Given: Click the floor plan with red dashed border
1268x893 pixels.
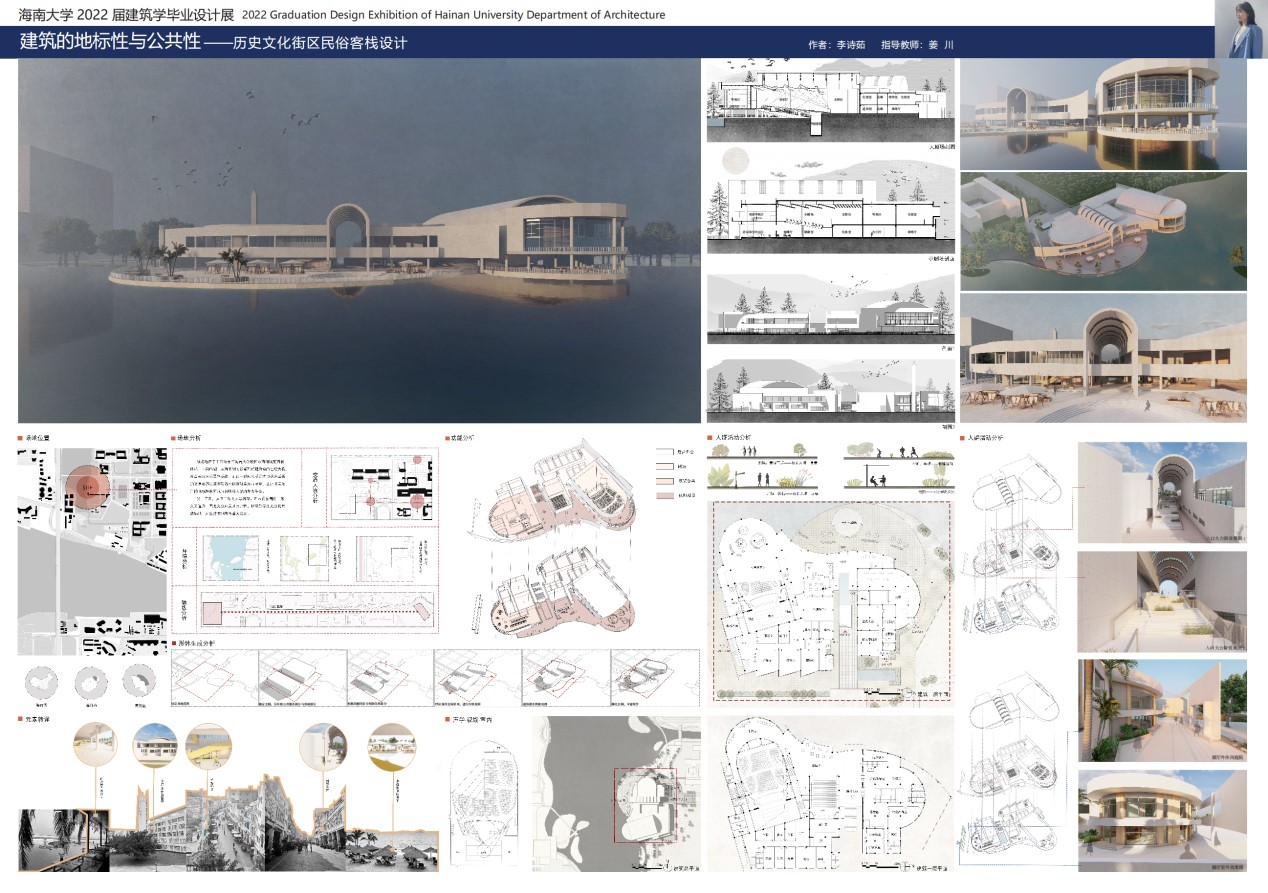Looking at the screenshot, I should [x=830, y=602].
